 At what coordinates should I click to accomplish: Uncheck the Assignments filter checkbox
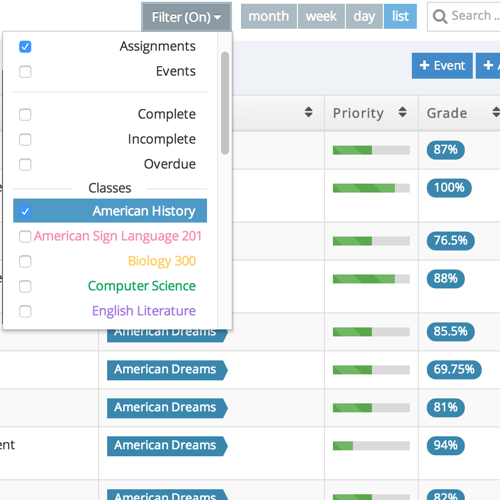[25, 47]
